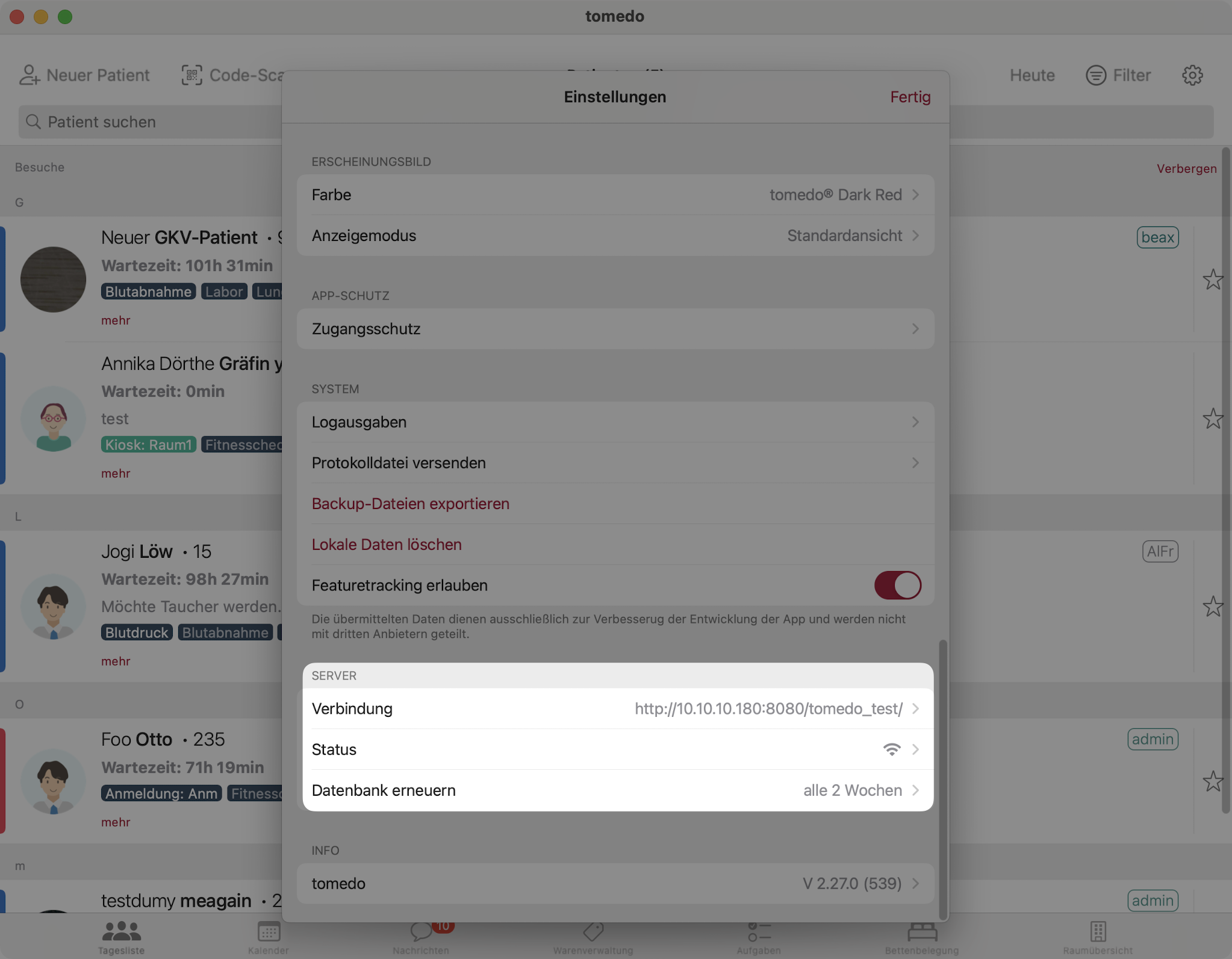This screenshot has width=1232, height=959.
Task: Switch to the Kalender tab
Action: pyautogui.click(x=269, y=937)
